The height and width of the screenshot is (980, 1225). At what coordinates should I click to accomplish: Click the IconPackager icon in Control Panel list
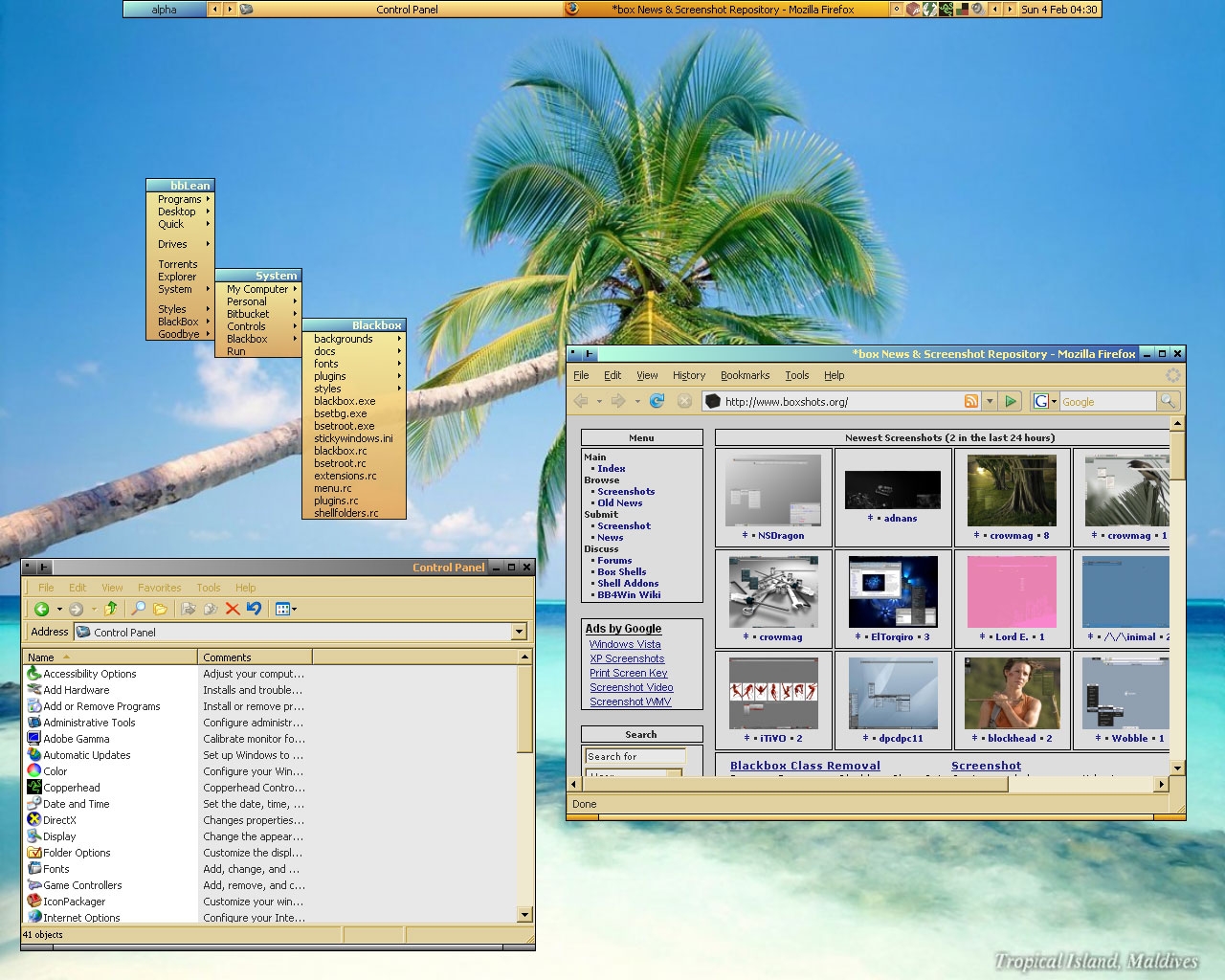coord(34,902)
